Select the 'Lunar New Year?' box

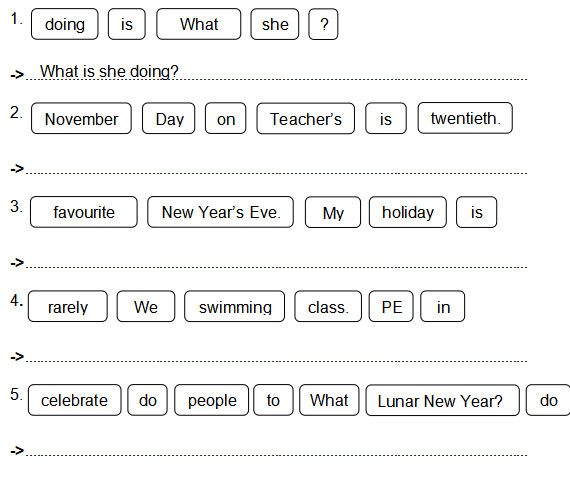(x=443, y=400)
